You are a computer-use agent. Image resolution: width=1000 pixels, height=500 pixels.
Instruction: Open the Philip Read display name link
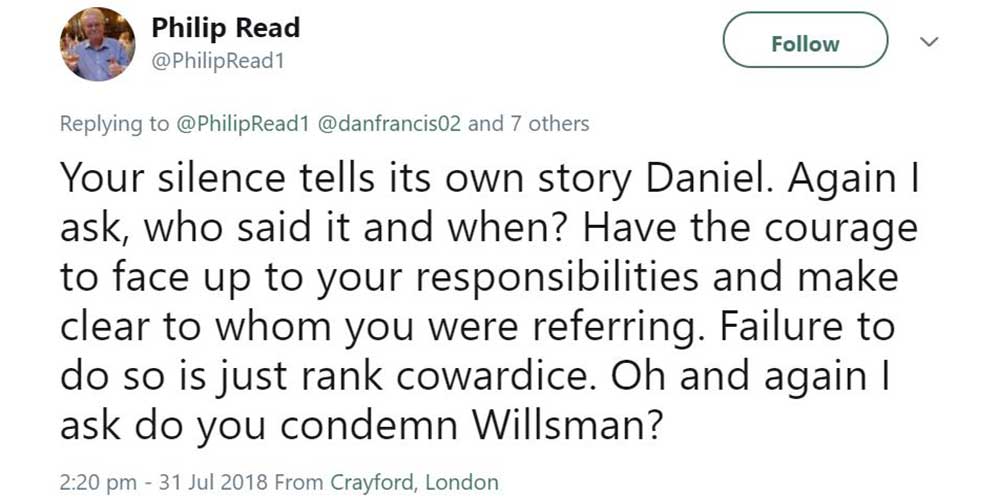(226, 28)
